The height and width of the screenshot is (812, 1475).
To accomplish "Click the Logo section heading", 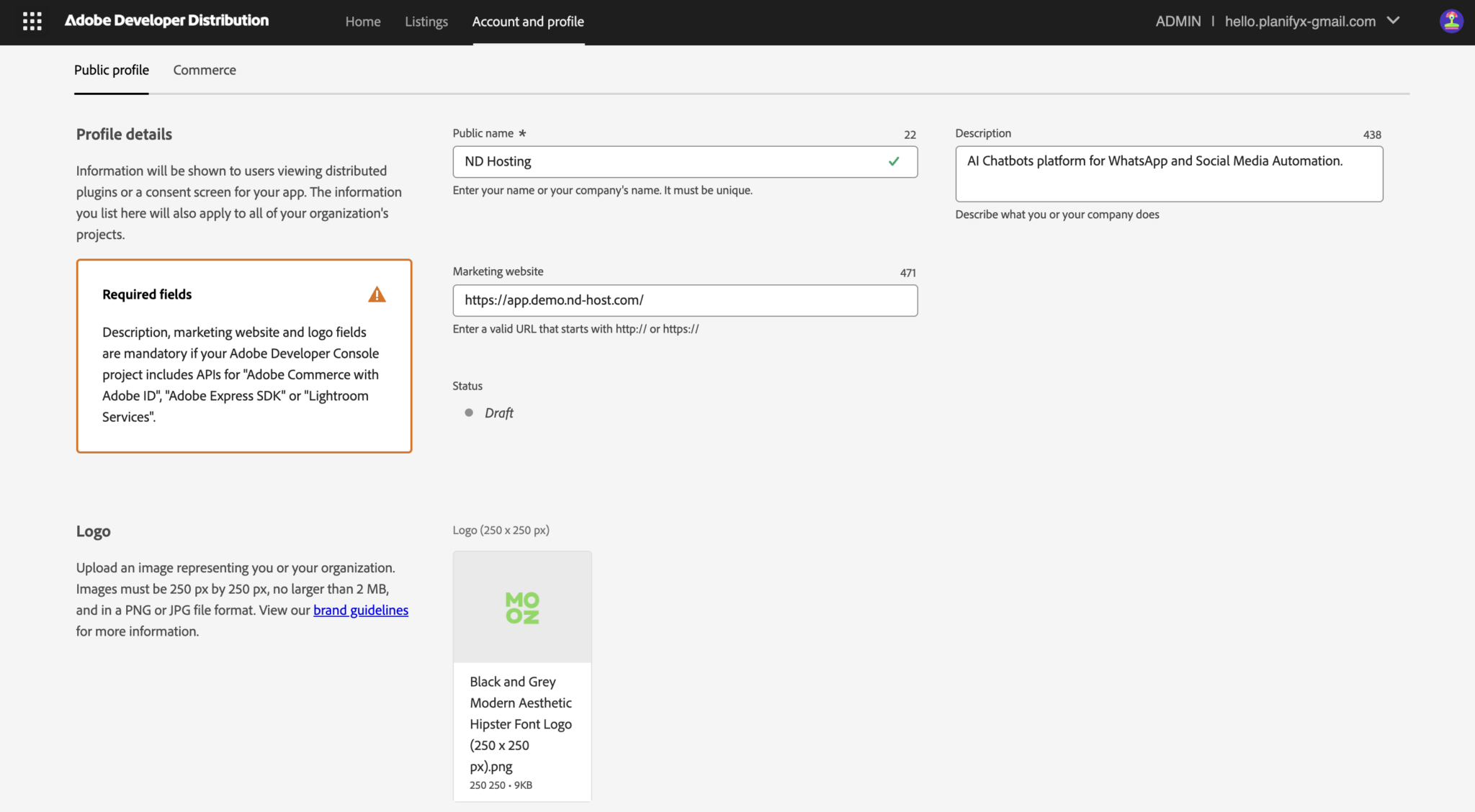I will pyautogui.click(x=94, y=531).
